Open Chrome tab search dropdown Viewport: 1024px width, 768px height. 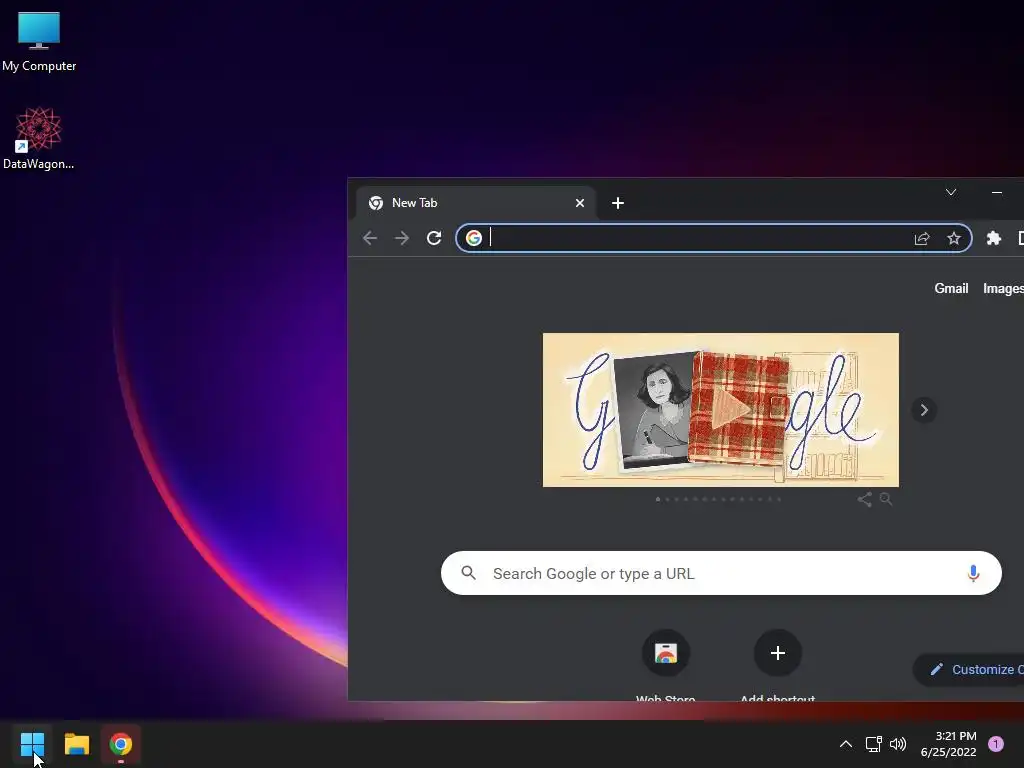click(951, 192)
